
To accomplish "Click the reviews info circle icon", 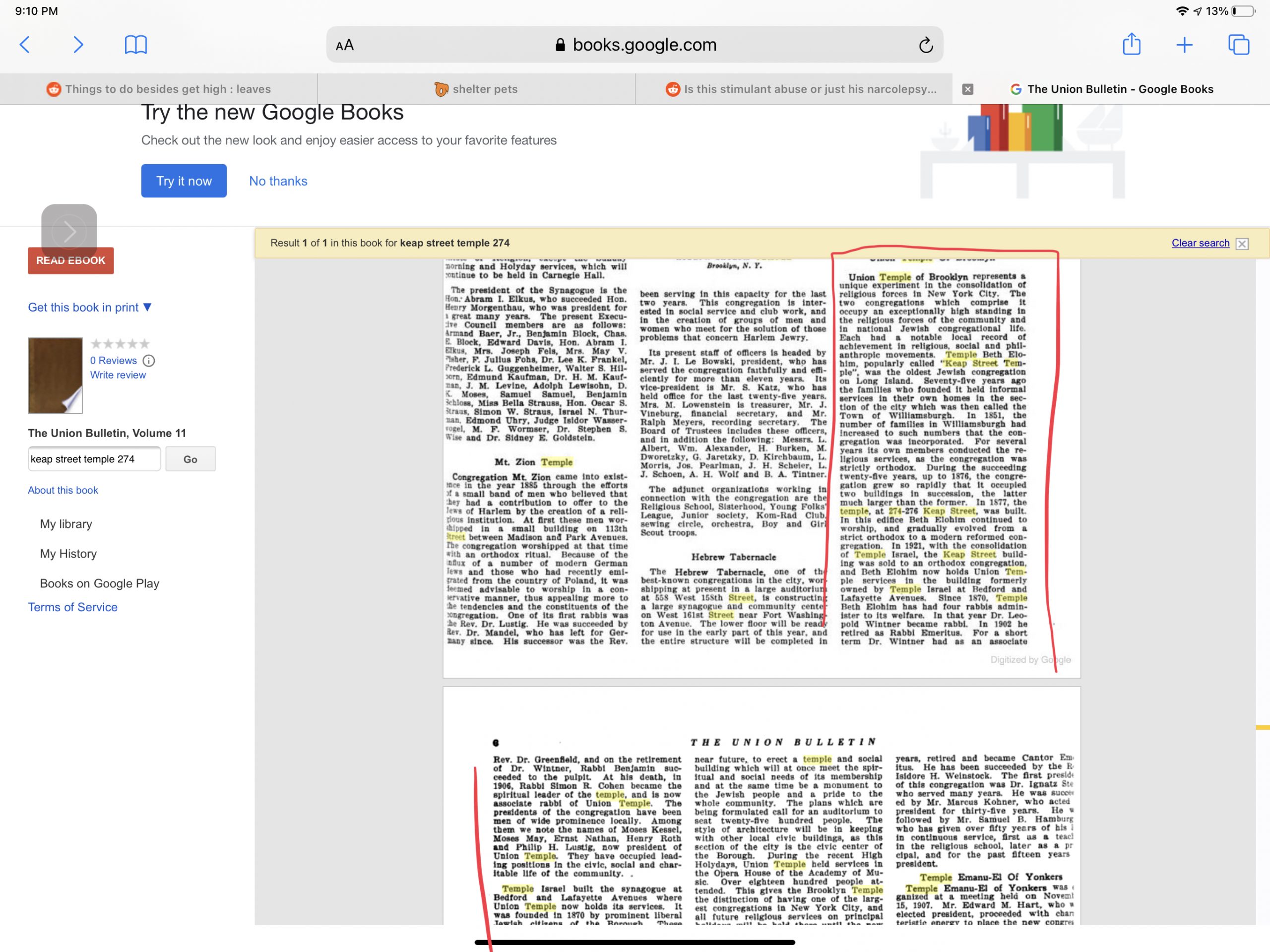I will point(149,361).
